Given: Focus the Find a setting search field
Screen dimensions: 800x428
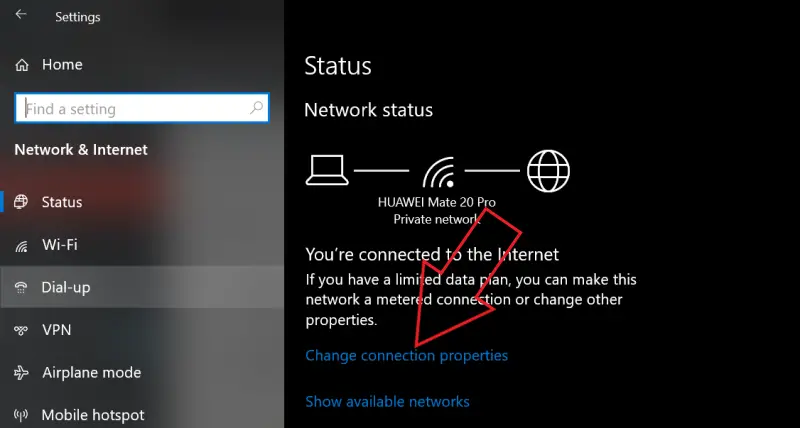Looking at the screenshot, I should (x=142, y=108).
